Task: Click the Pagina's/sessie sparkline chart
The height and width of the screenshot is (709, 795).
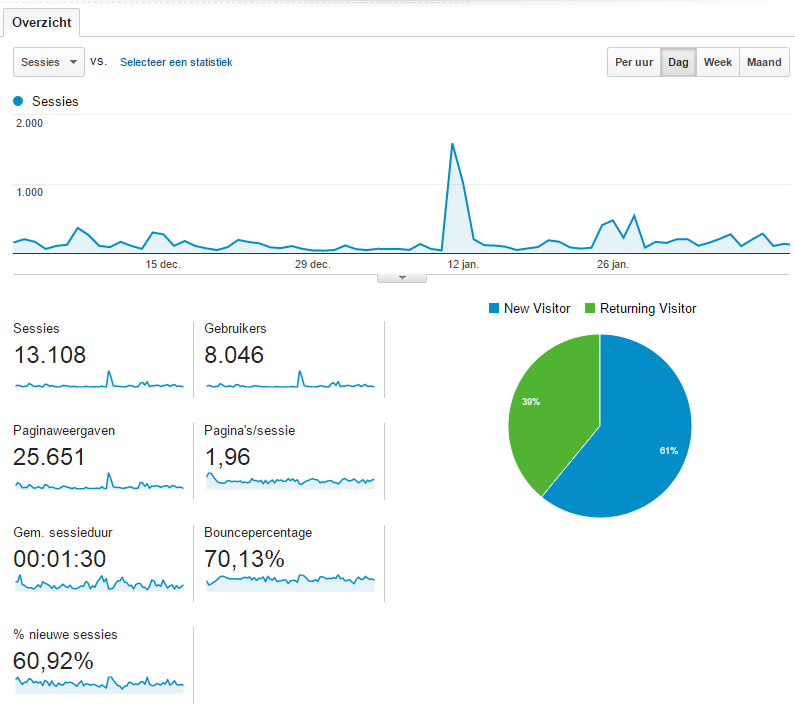Action: (290, 481)
